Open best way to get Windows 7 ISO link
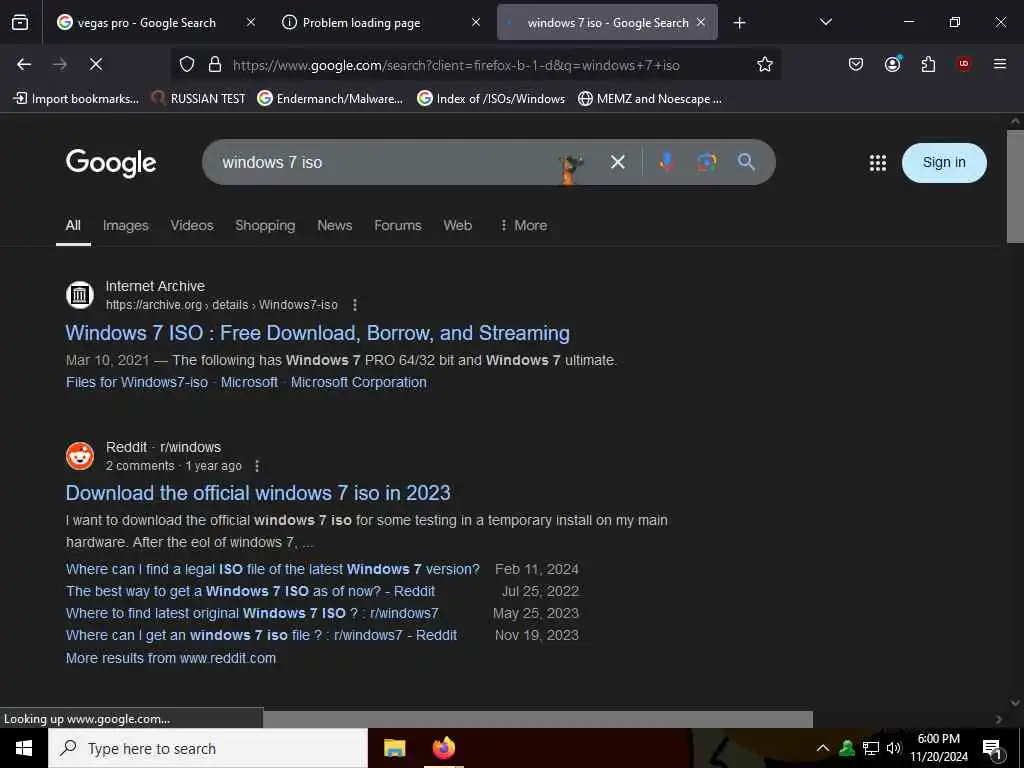This screenshot has height=768, width=1024. [x=250, y=592]
